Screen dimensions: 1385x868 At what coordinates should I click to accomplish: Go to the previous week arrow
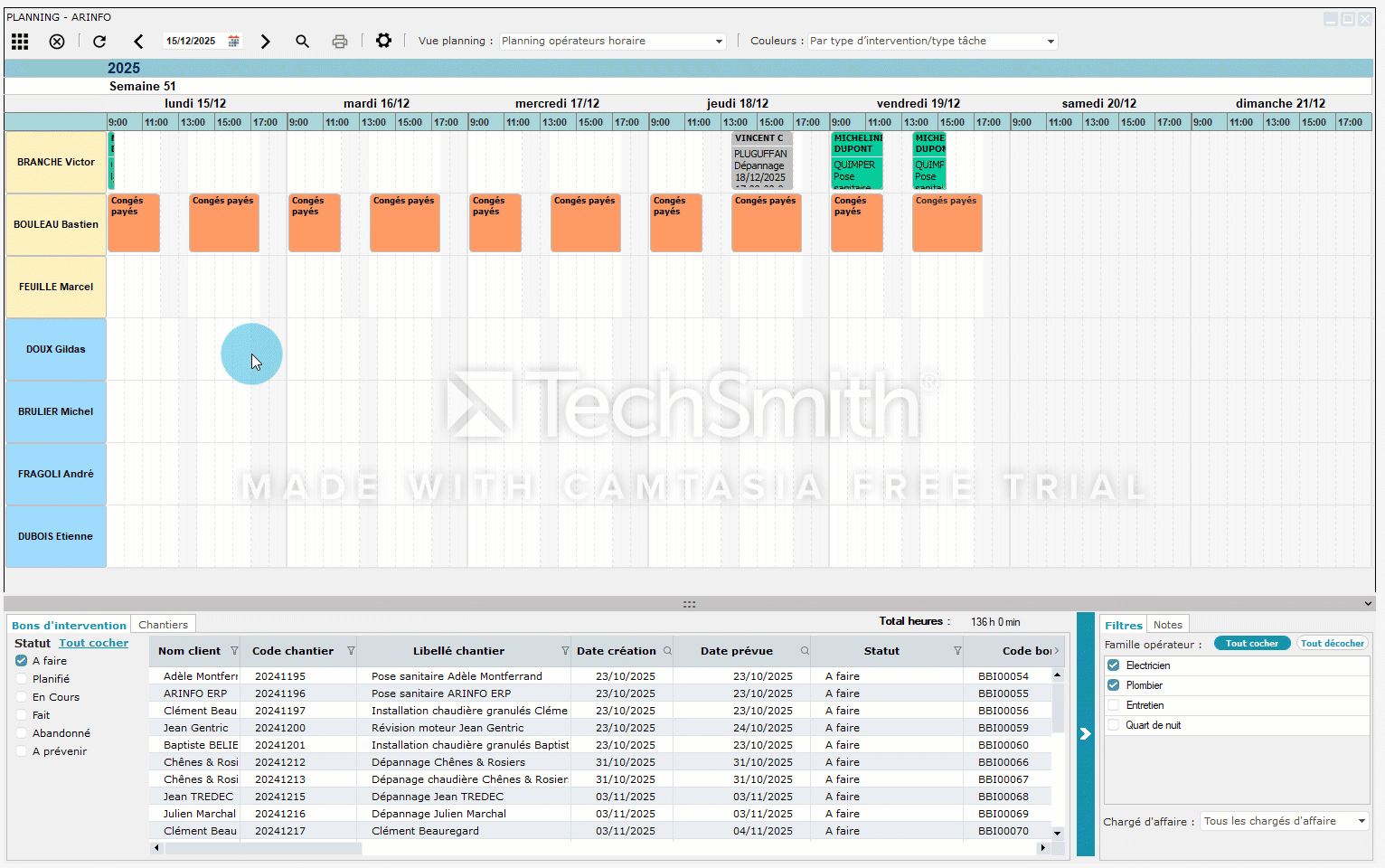pyautogui.click(x=138, y=42)
